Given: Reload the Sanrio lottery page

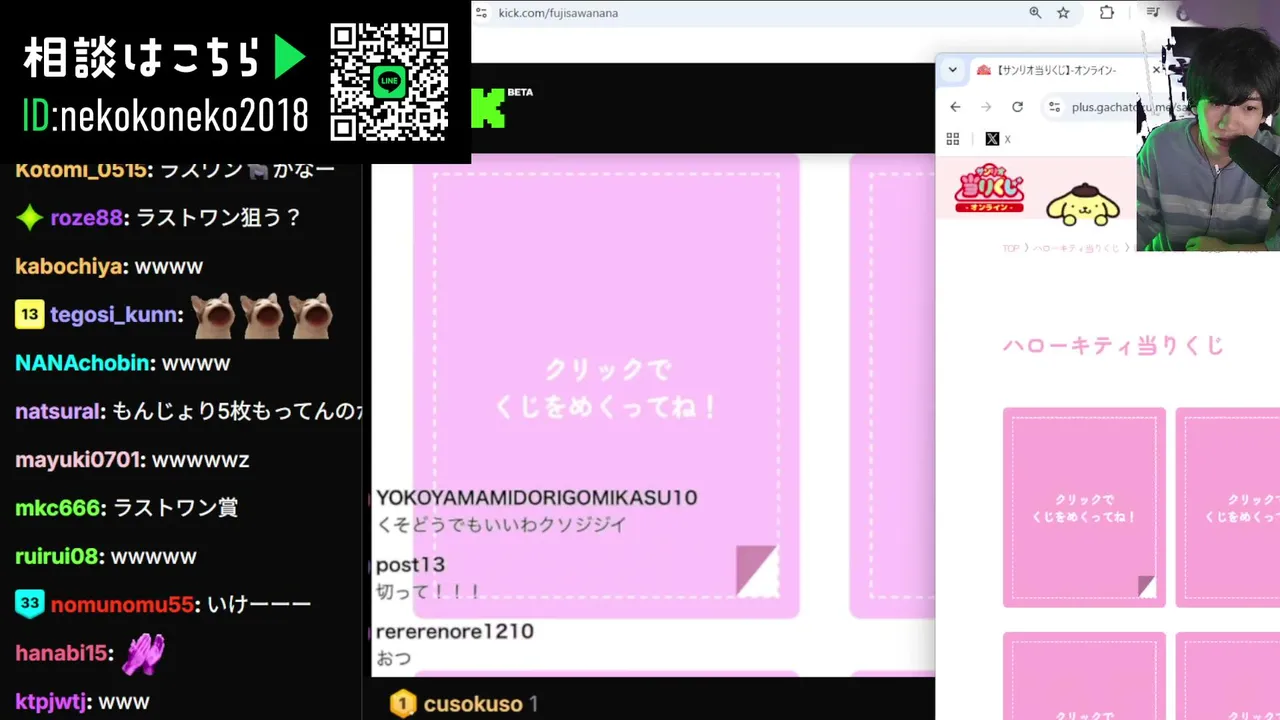Looking at the screenshot, I should point(1018,107).
